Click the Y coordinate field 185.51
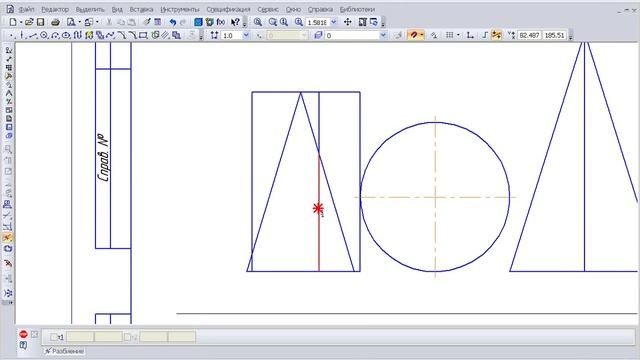This screenshot has width=640, height=360. (x=554, y=36)
